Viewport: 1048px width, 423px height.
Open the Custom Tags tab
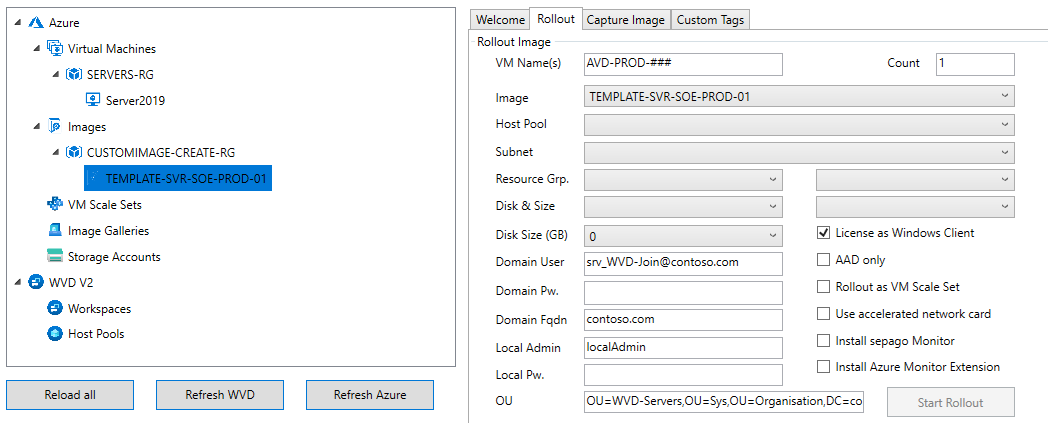tap(710, 20)
